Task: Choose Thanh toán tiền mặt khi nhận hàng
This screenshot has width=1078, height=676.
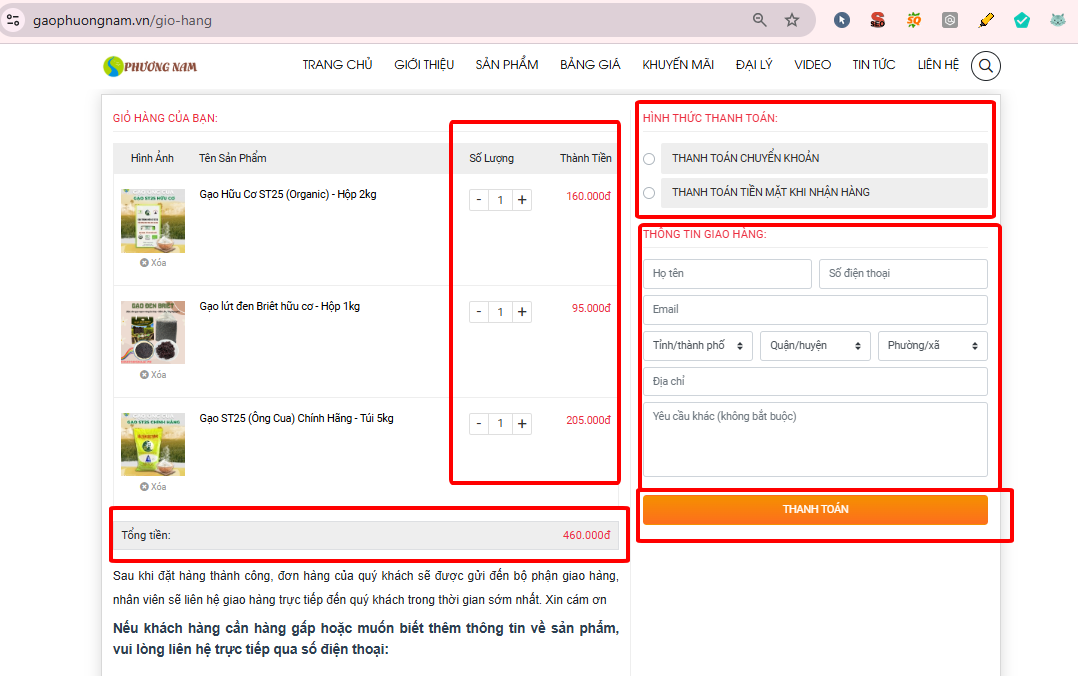Action: click(x=649, y=193)
